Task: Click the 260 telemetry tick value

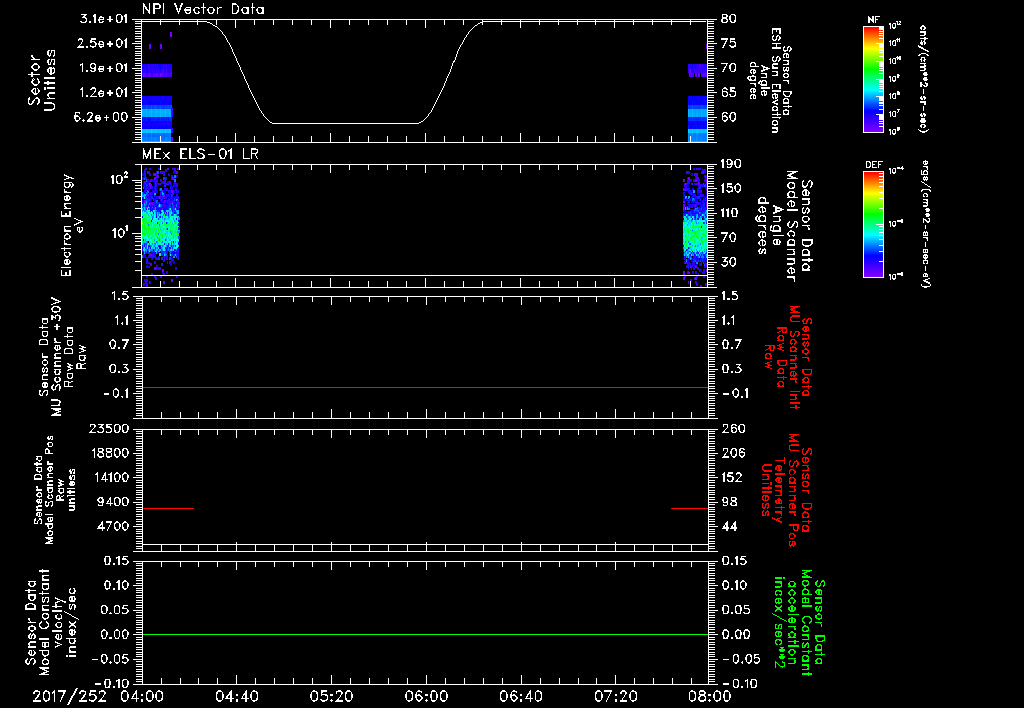Action: (732, 428)
